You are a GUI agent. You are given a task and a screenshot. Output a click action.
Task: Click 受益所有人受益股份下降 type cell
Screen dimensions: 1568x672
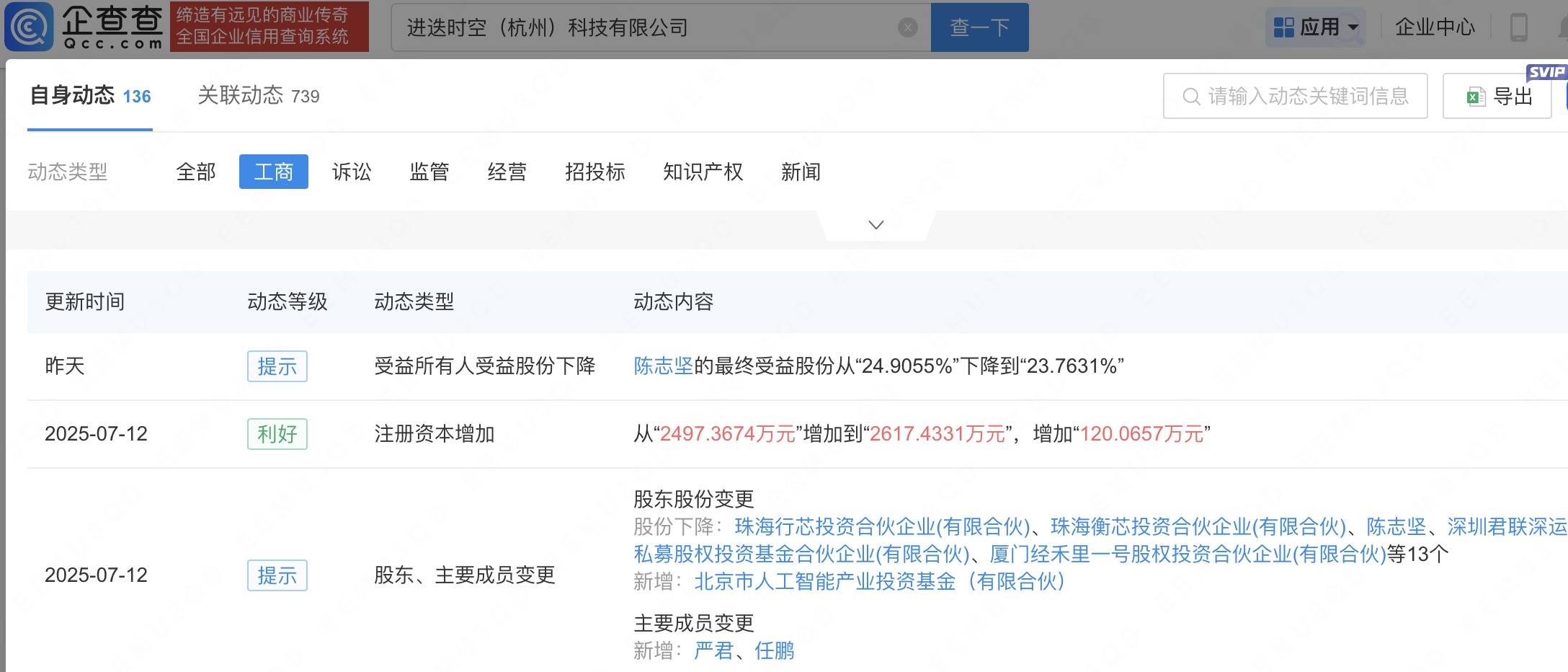485,366
